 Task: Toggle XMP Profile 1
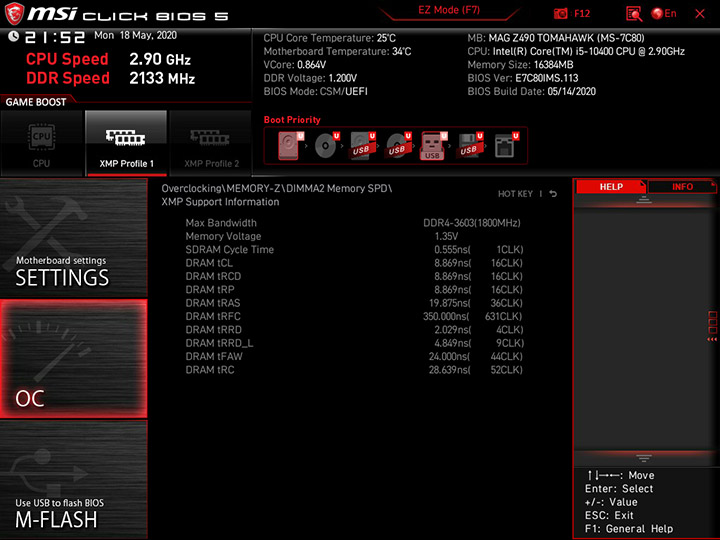pos(126,143)
